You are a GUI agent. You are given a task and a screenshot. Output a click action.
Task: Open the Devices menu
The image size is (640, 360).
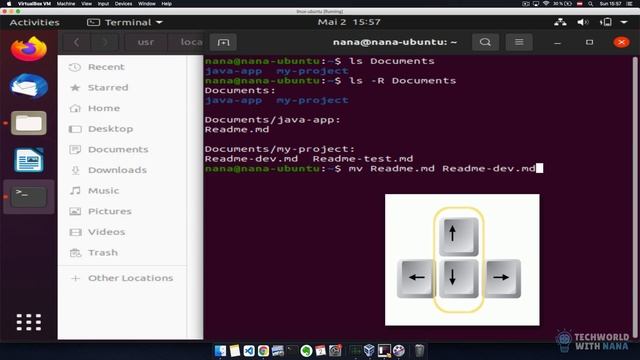coord(123,4)
